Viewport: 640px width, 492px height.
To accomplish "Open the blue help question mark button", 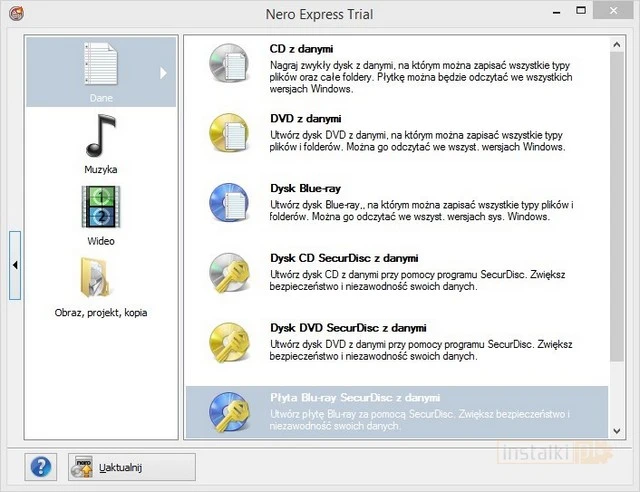I will click(42, 467).
